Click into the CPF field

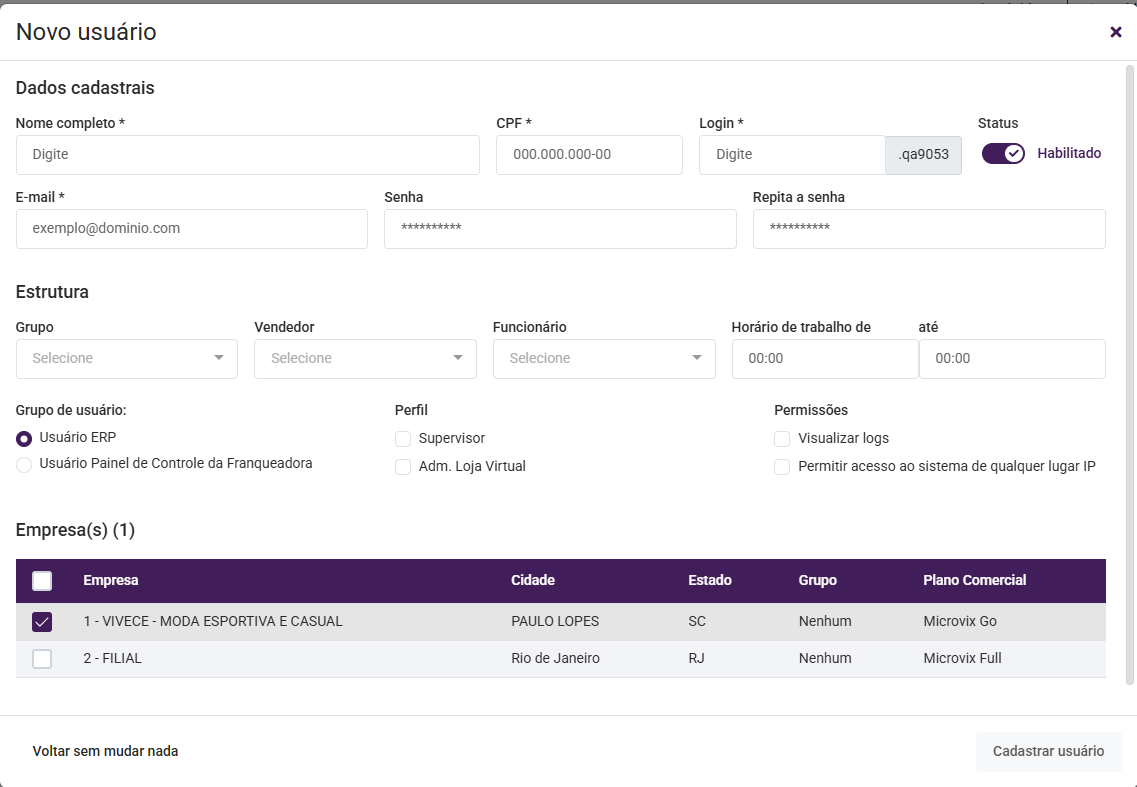click(589, 155)
